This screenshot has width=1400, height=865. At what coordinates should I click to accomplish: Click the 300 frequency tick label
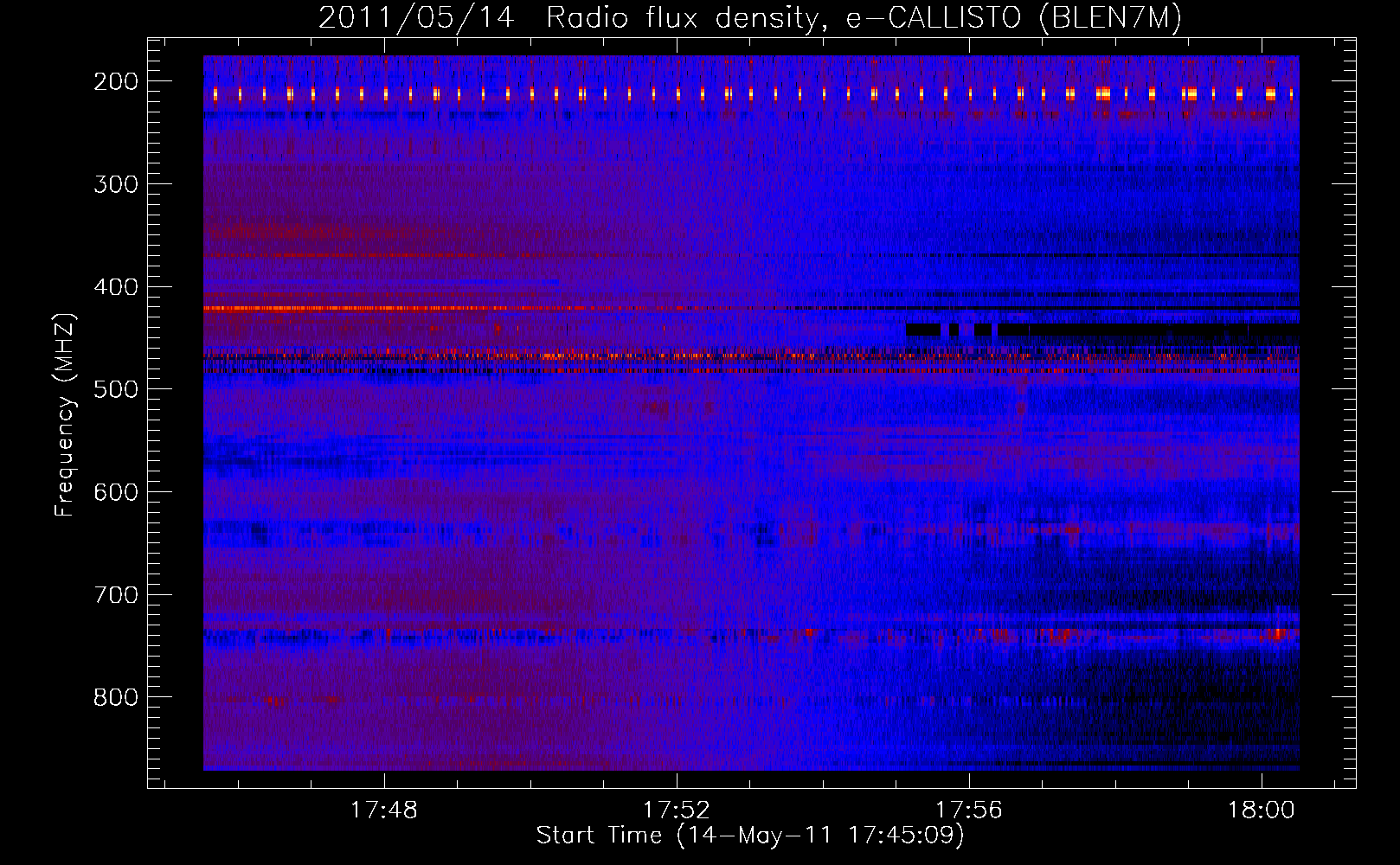[116, 184]
